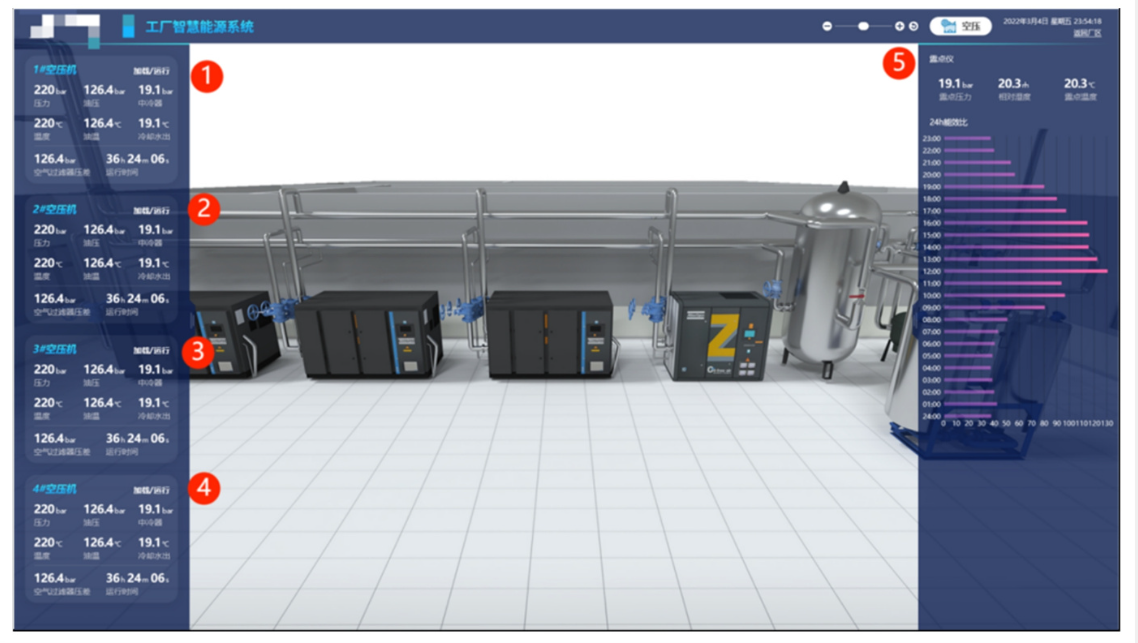
Task: Click the zoom-in plus icon in header
Action: click(899, 26)
